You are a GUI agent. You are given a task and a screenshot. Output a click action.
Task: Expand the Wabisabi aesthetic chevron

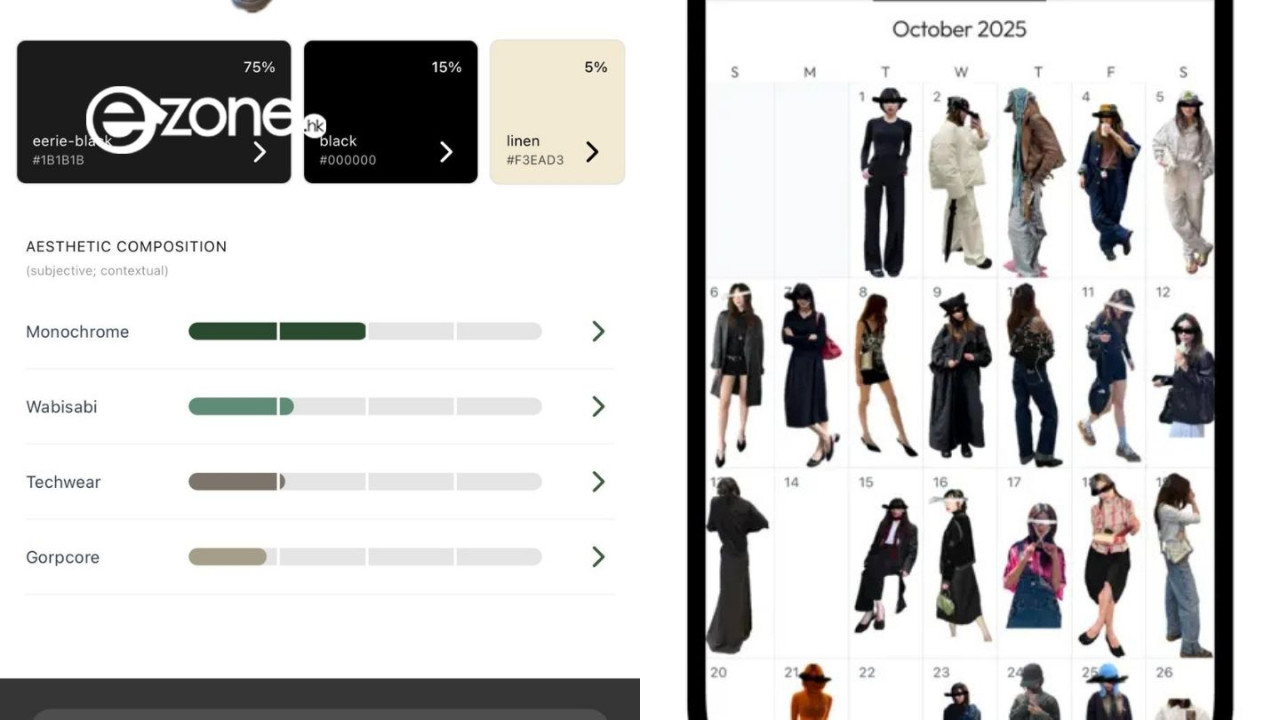pos(598,406)
